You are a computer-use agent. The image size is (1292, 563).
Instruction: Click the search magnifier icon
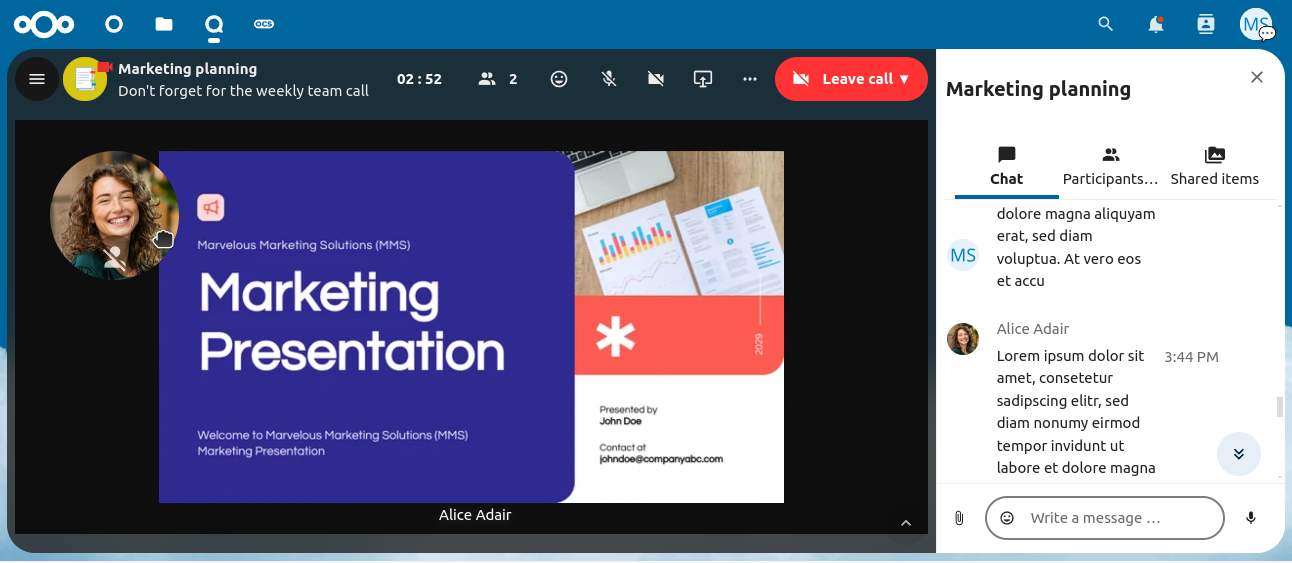point(1105,24)
